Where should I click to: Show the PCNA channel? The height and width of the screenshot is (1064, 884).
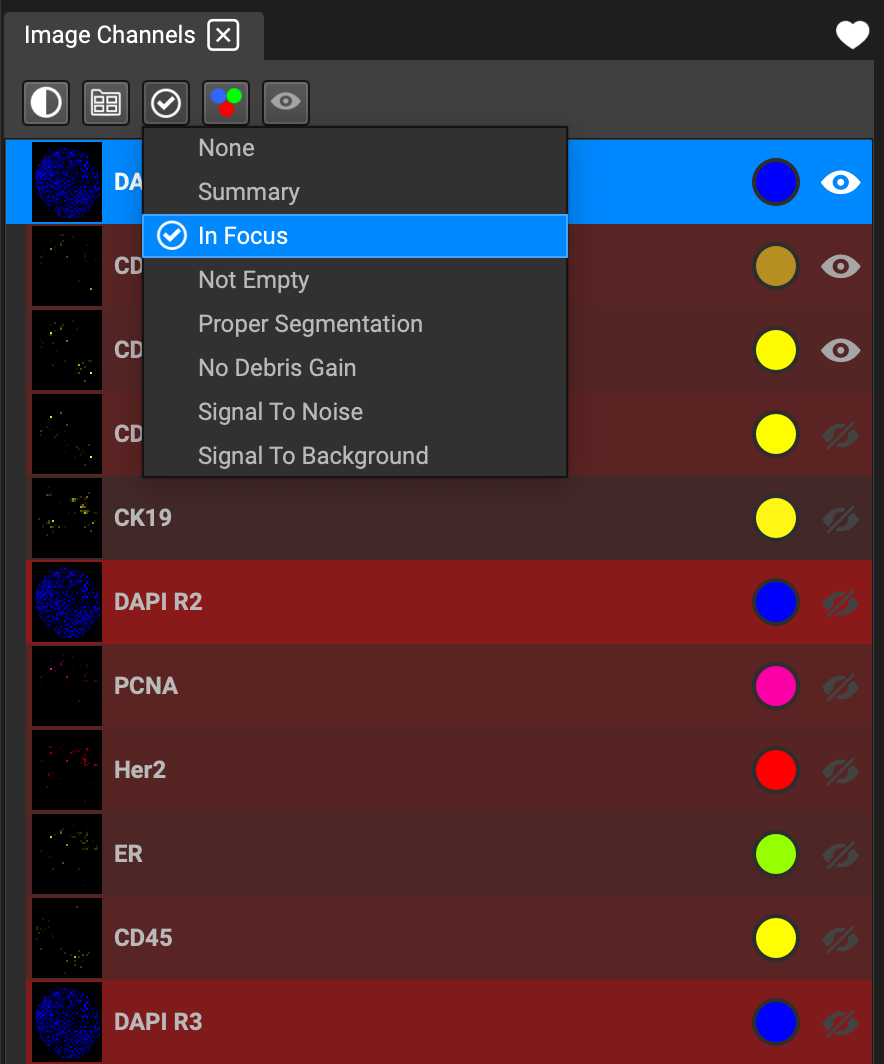pyautogui.click(x=841, y=687)
